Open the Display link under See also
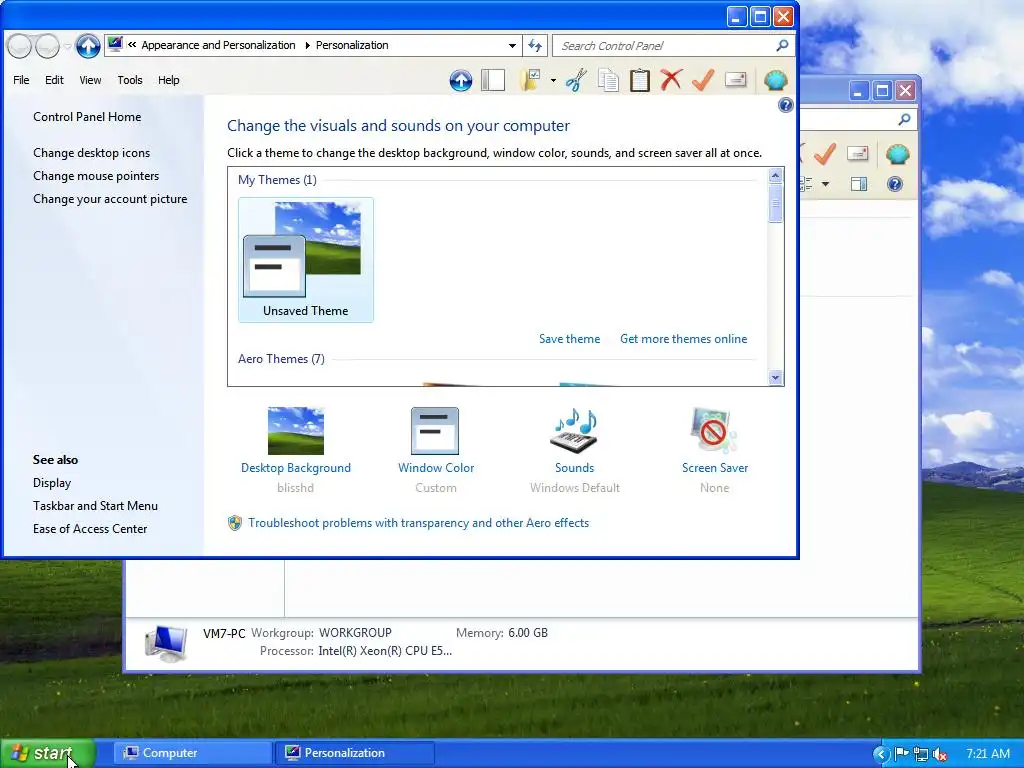The height and width of the screenshot is (768, 1024). (x=52, y=483)
